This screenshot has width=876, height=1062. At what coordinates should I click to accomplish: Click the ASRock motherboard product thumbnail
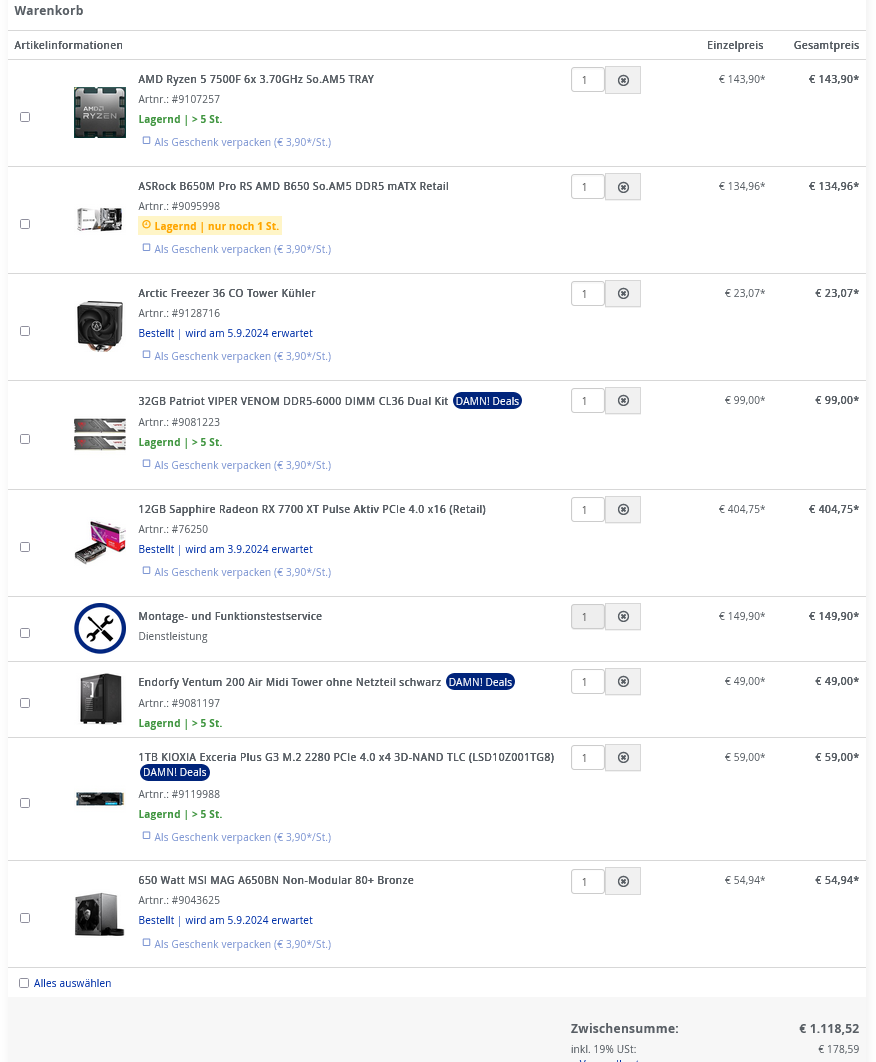coord(99,219)
